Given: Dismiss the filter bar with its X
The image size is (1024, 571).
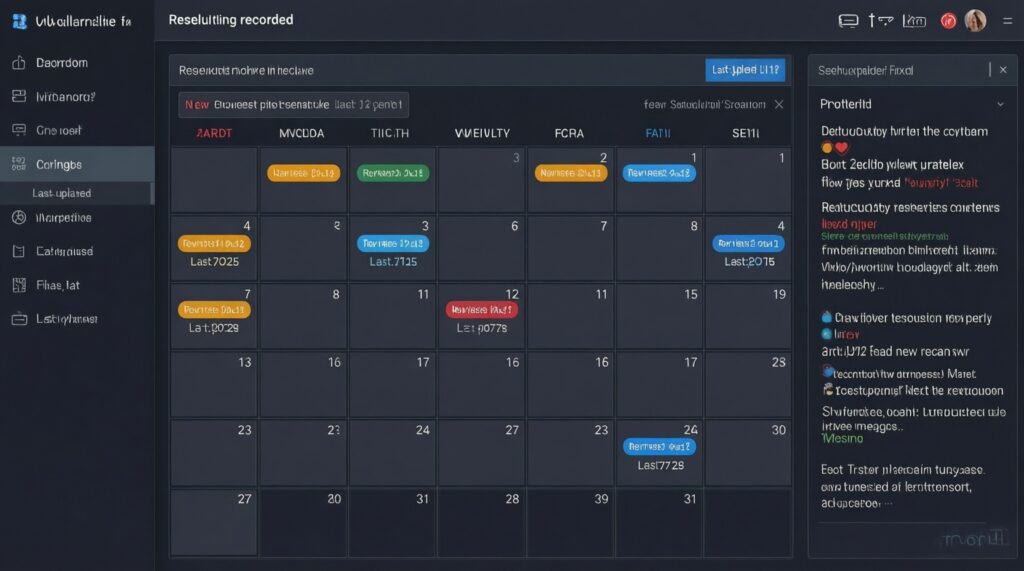Looking at the screenshot, I should click(779, 104).
